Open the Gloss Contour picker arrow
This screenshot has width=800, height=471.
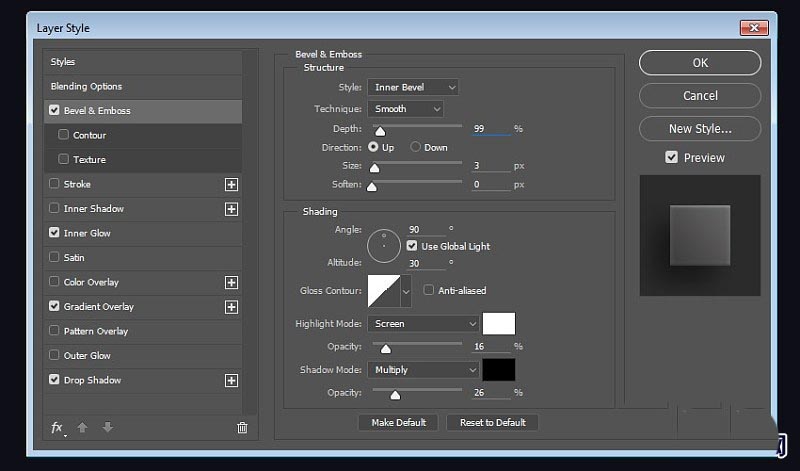click(406, 291)
